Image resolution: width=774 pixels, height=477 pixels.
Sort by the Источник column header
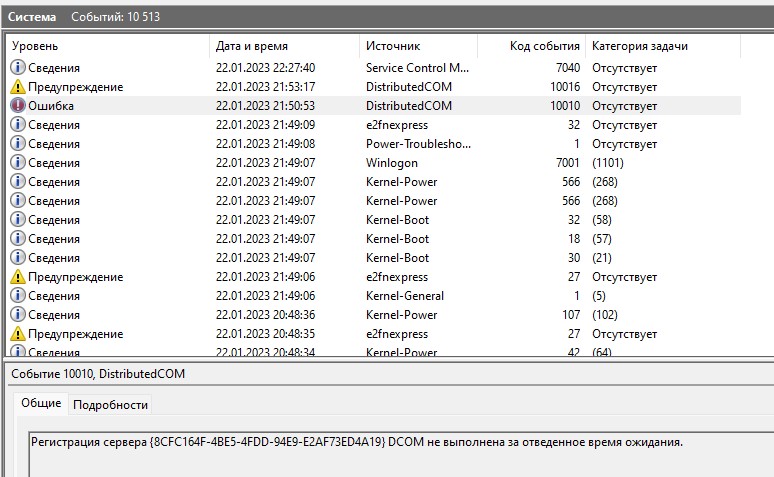(x=393, y=46)
